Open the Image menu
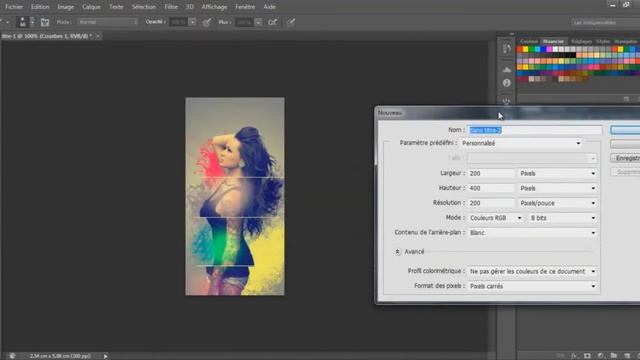The image size is (640, 360). (65, 7)
